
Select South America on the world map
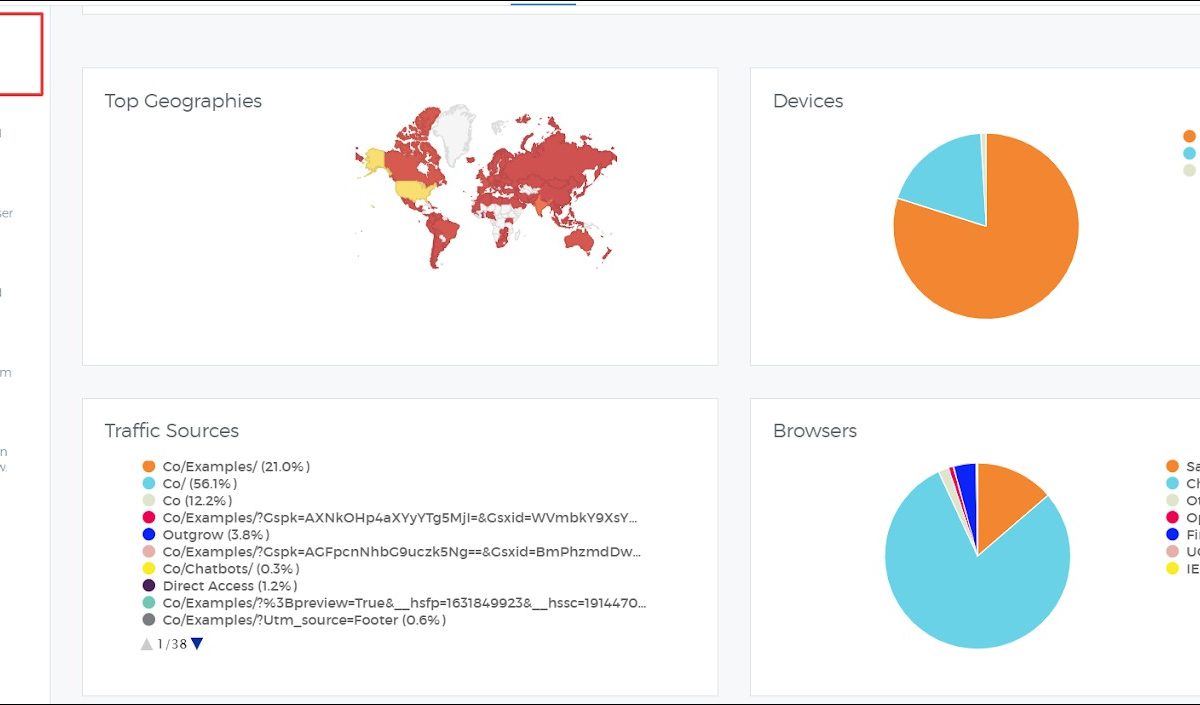[440, 235]
